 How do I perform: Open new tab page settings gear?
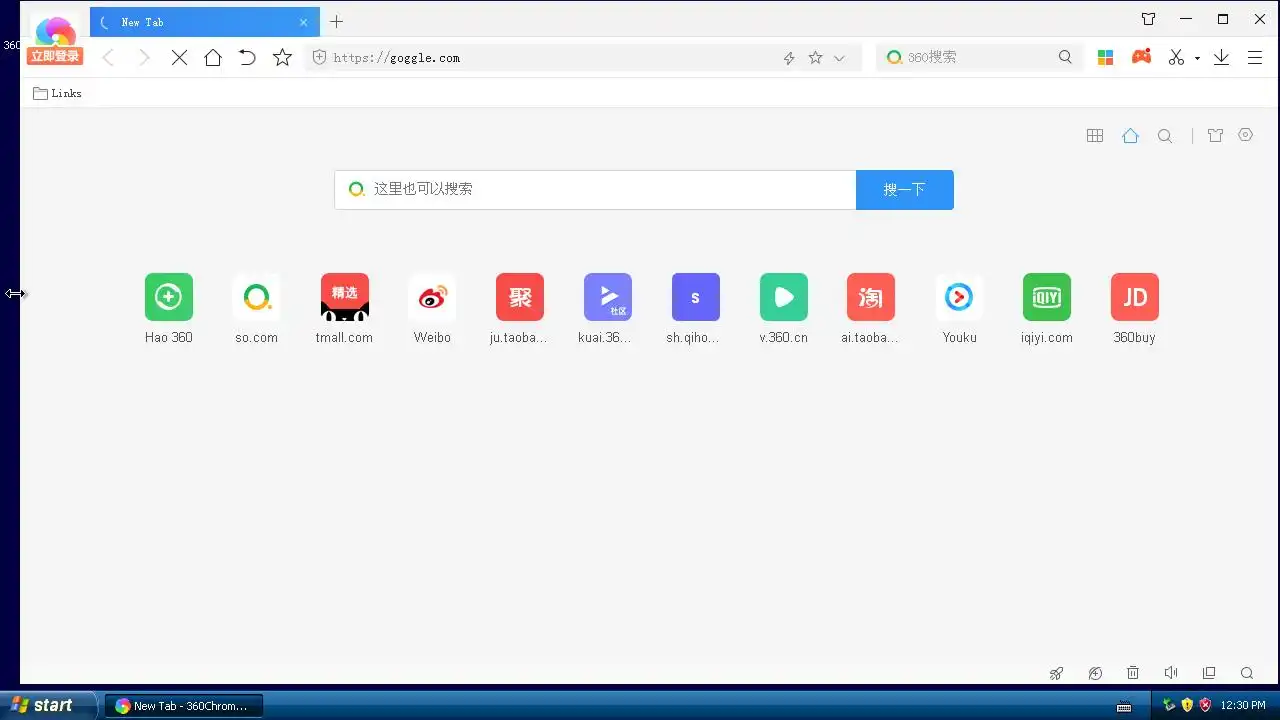1245,135
